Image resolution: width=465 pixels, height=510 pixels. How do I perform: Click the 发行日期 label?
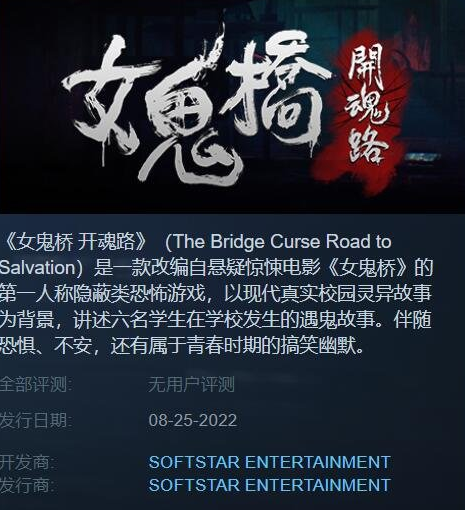(x=35, y=420)
